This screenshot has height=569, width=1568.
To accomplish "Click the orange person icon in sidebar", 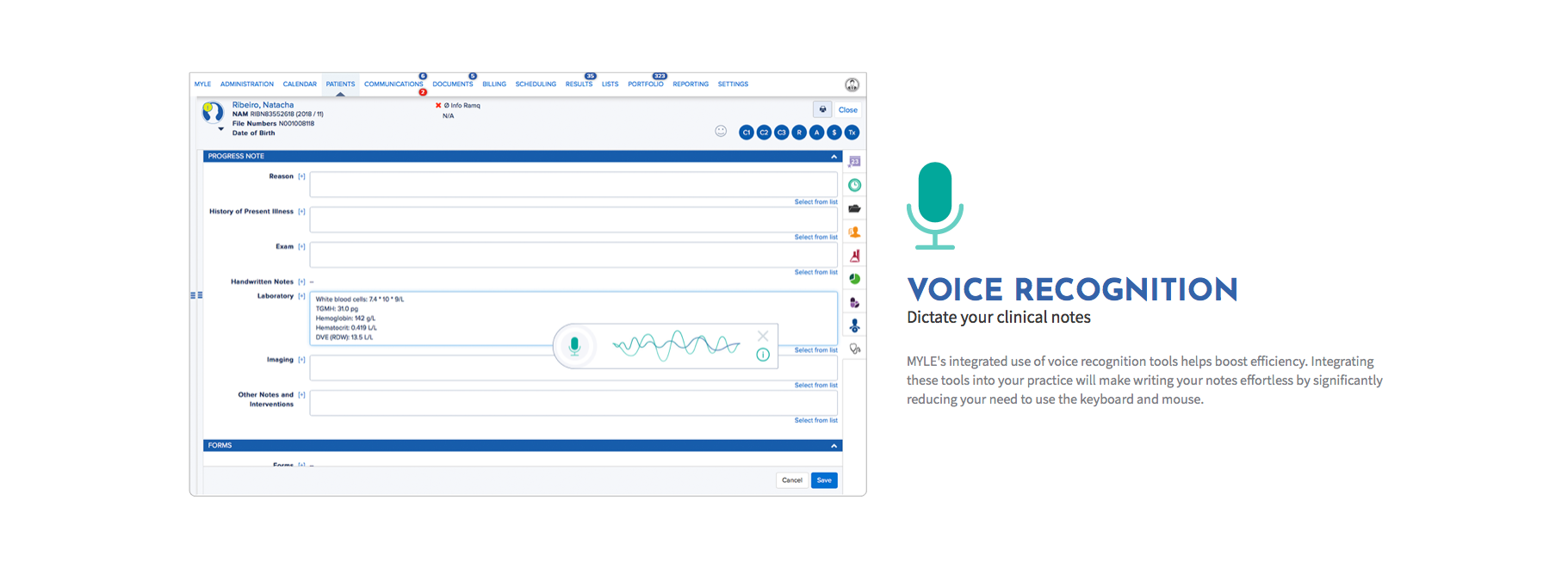I will click(854, 232).
